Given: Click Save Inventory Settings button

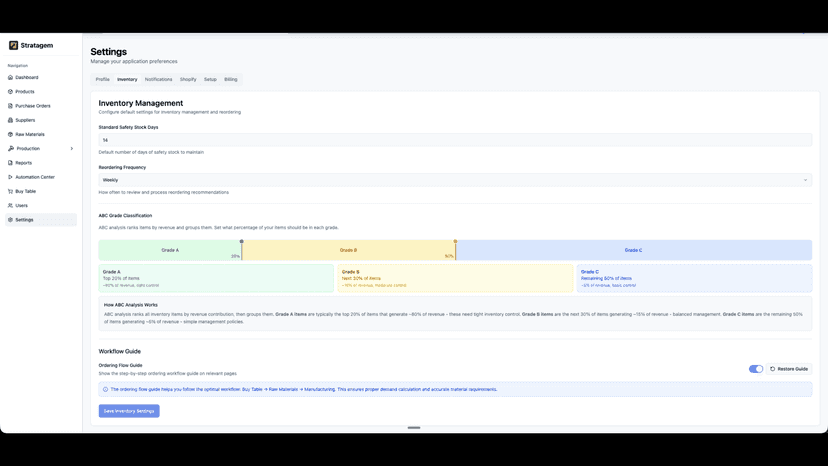Looking at the screenshot, I should [129, 411].
